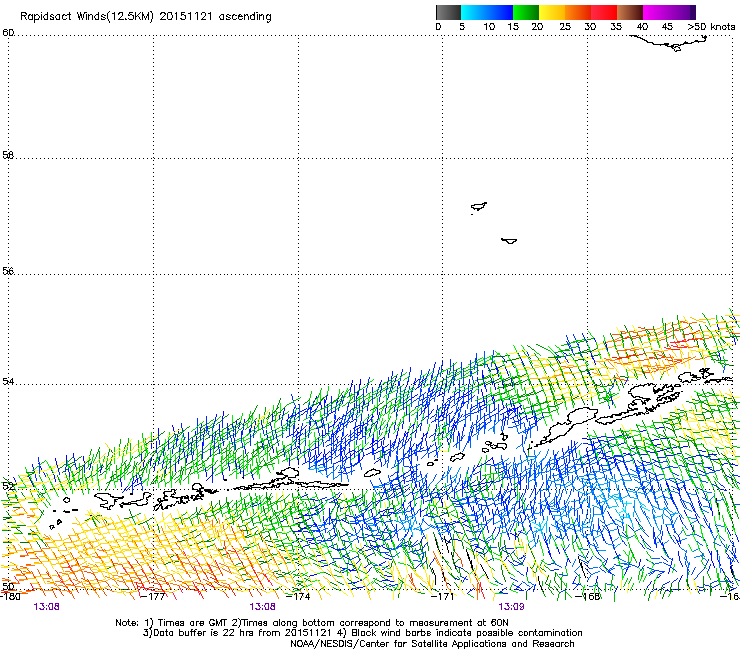Click the red 30-35 knots legend segment

pyautogui.click(x=604, y=12)
